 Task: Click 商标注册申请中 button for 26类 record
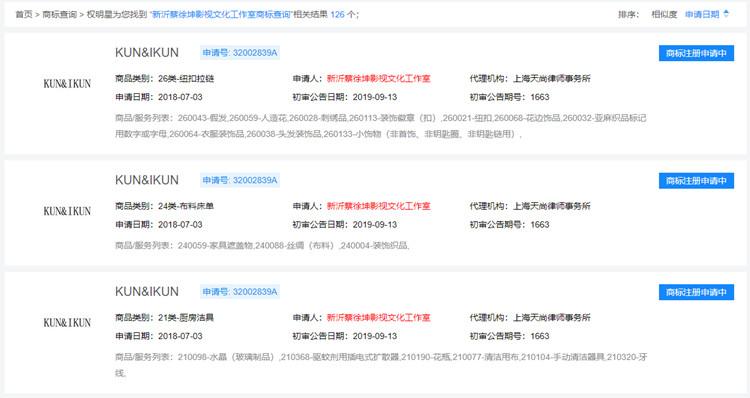coord(696,53)
